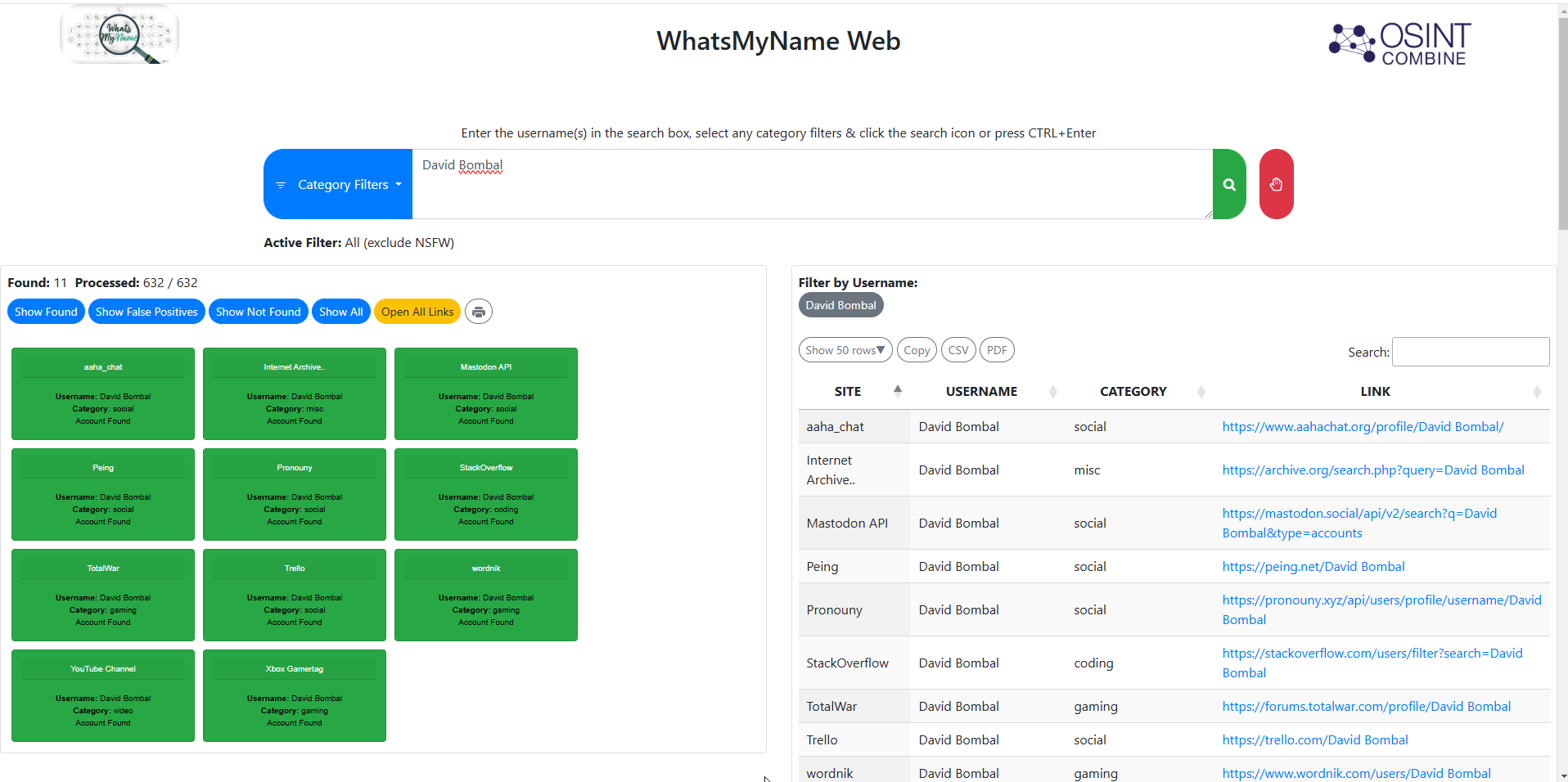
Task: Open the stackoverflow.com users link
Action: pyautogui.click(x=1372, y=663)
